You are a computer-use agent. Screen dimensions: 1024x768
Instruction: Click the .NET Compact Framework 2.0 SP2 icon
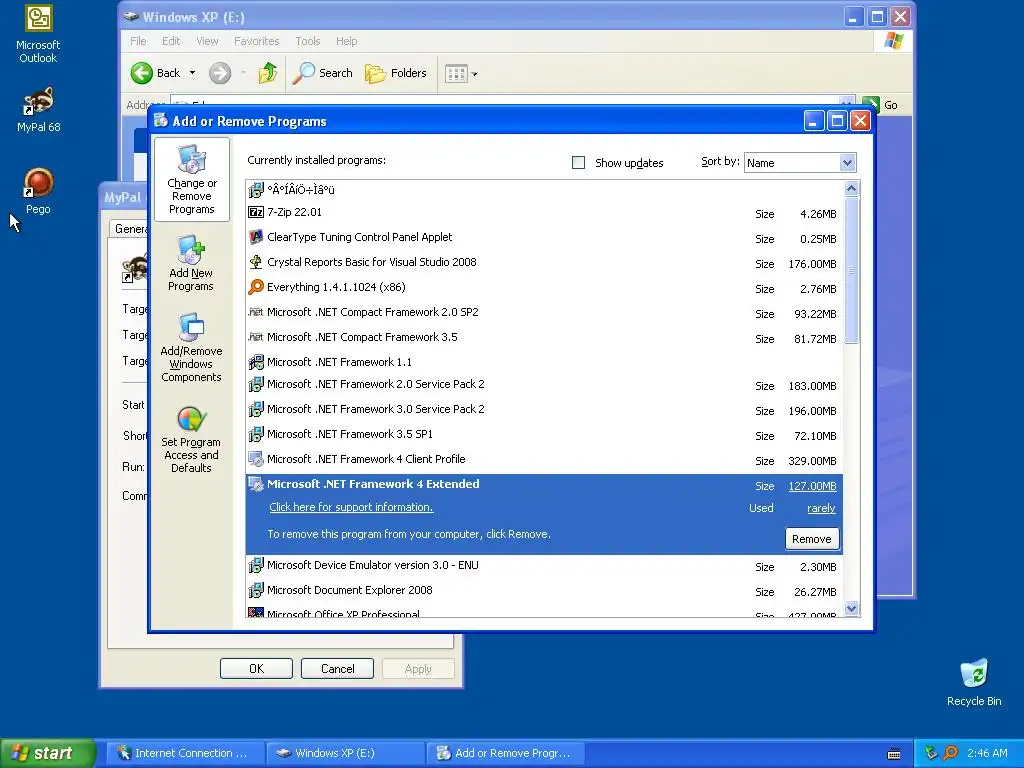tap(256, 312)
